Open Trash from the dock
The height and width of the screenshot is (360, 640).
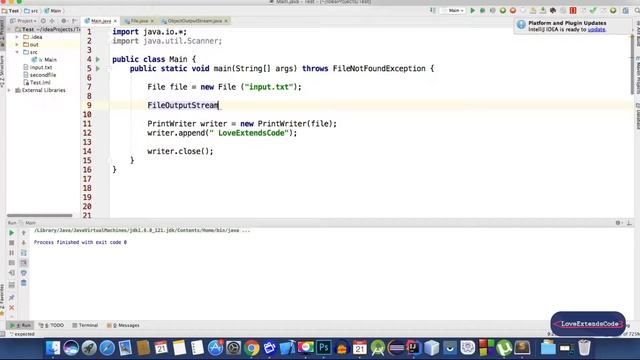584,348
